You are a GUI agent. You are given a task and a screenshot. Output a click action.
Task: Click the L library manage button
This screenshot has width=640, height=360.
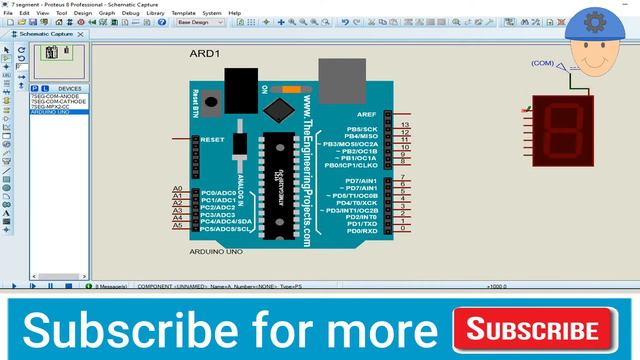click(45, 89)
